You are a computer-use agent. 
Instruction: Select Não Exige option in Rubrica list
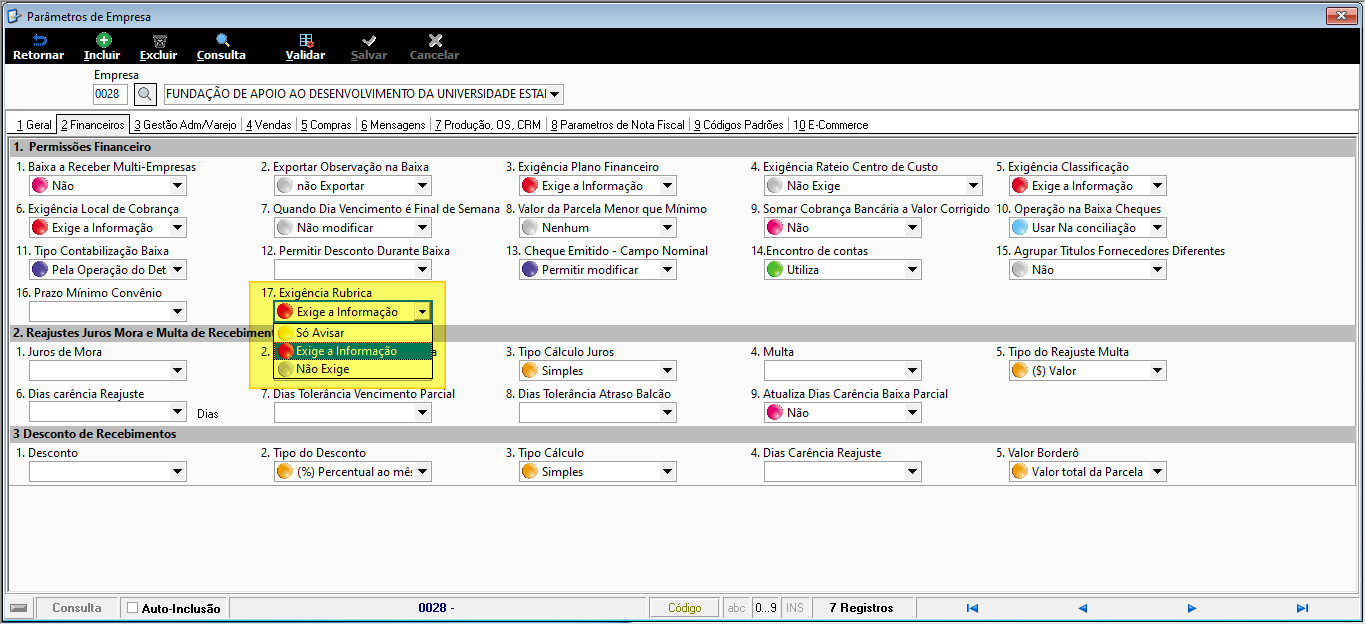tap(353, 369)
